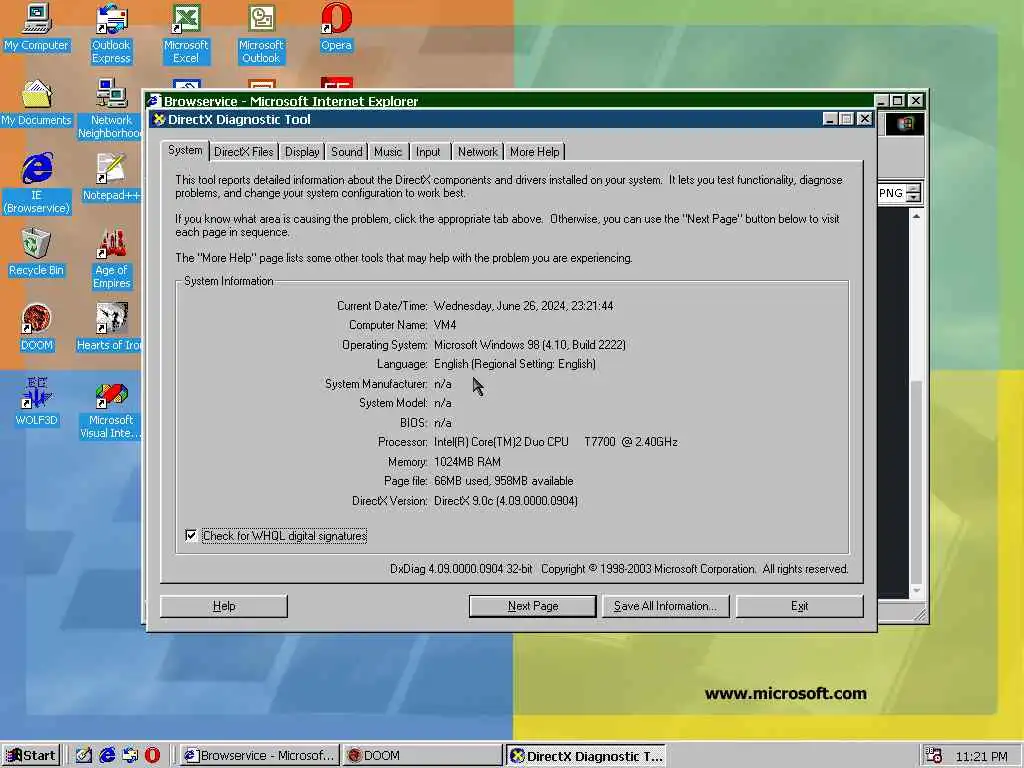The image size is (1024, 768).
Task: Open the Start menu
Action: (31, 756)
